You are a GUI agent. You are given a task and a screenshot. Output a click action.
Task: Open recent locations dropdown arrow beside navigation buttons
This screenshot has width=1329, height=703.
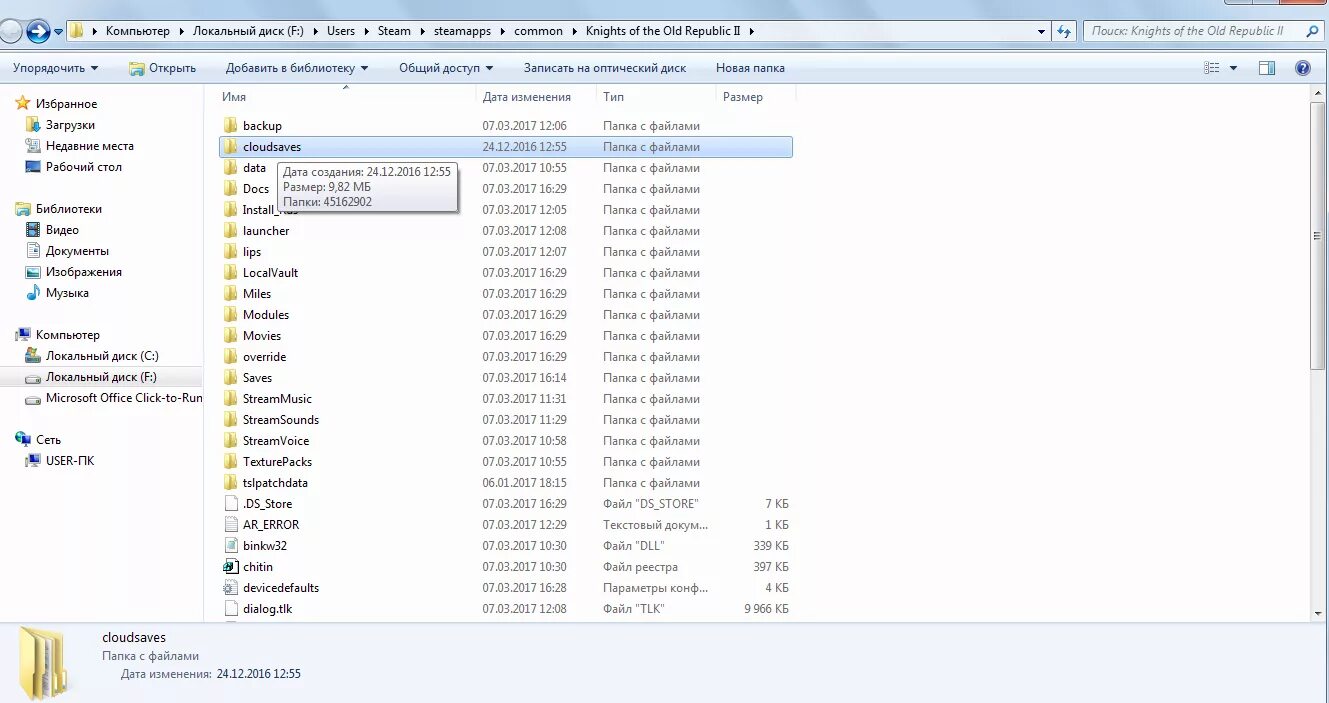point(59,31)
